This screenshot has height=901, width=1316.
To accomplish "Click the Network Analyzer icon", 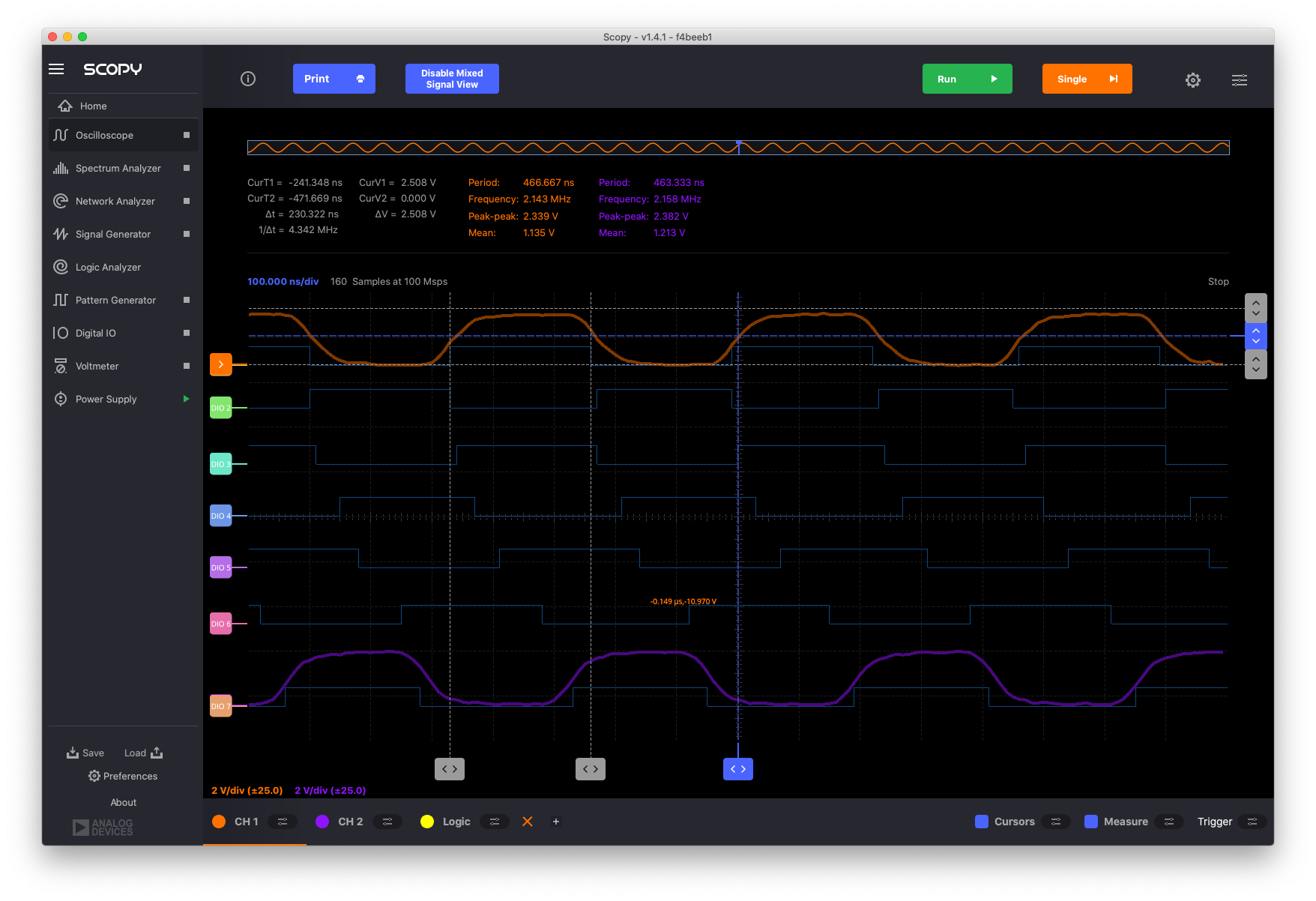I will (x=61, y=201).
